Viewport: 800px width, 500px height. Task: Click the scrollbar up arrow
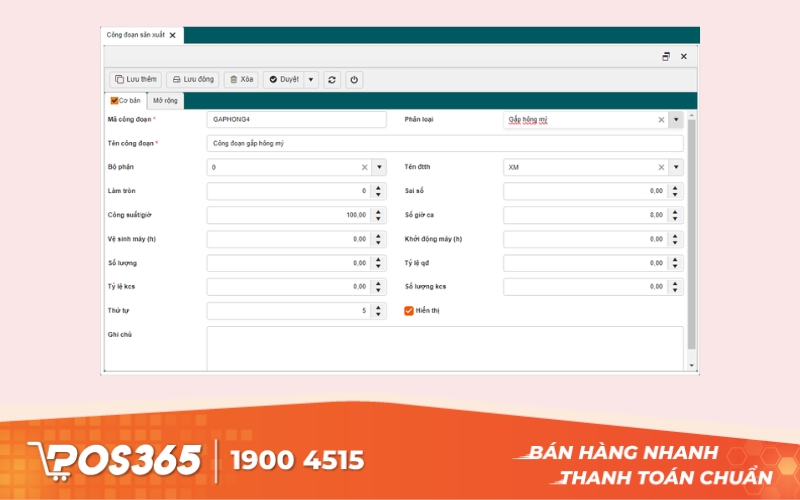[x=691, y=116]
